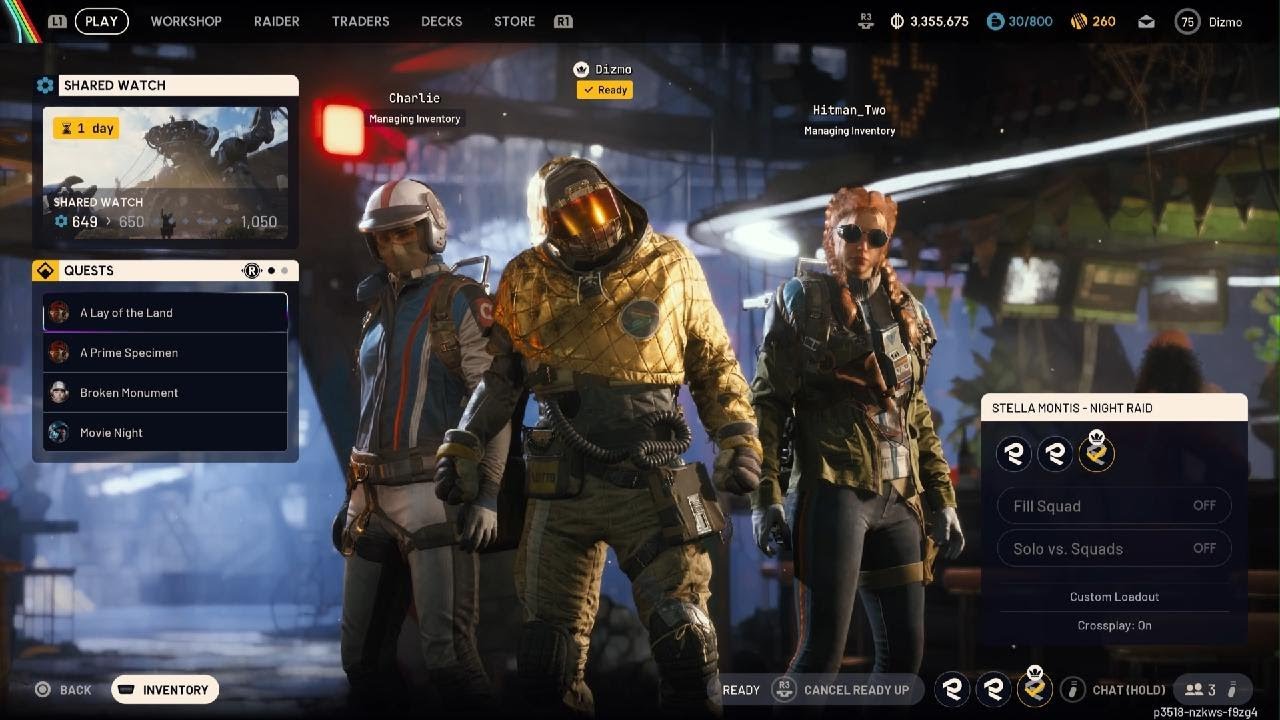Select second squad member icon in raid panel
The width and height of the screenshot is (1280, 720).
point(1055,455)
